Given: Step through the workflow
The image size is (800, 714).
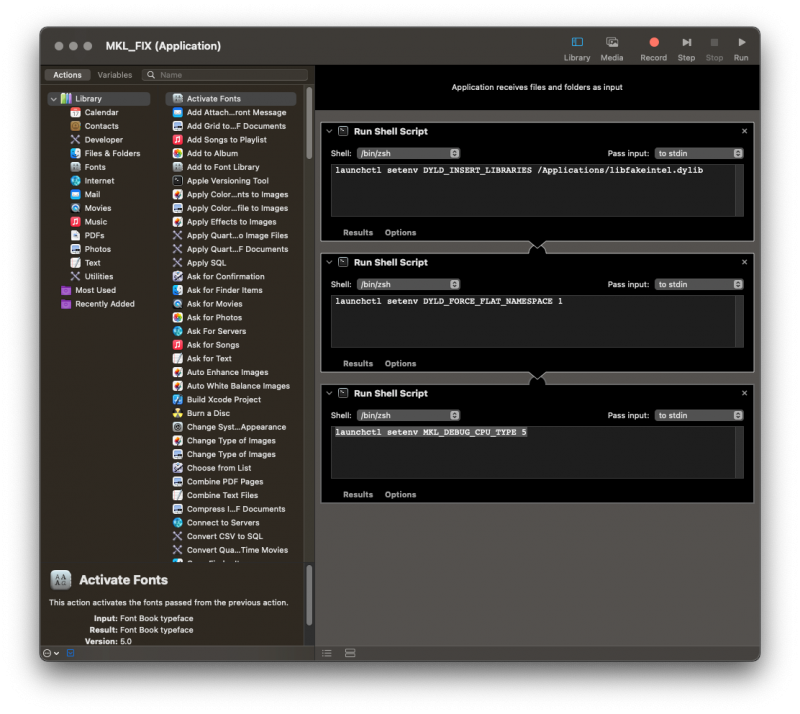Looking at the screenshot, I should pos(686,49).
